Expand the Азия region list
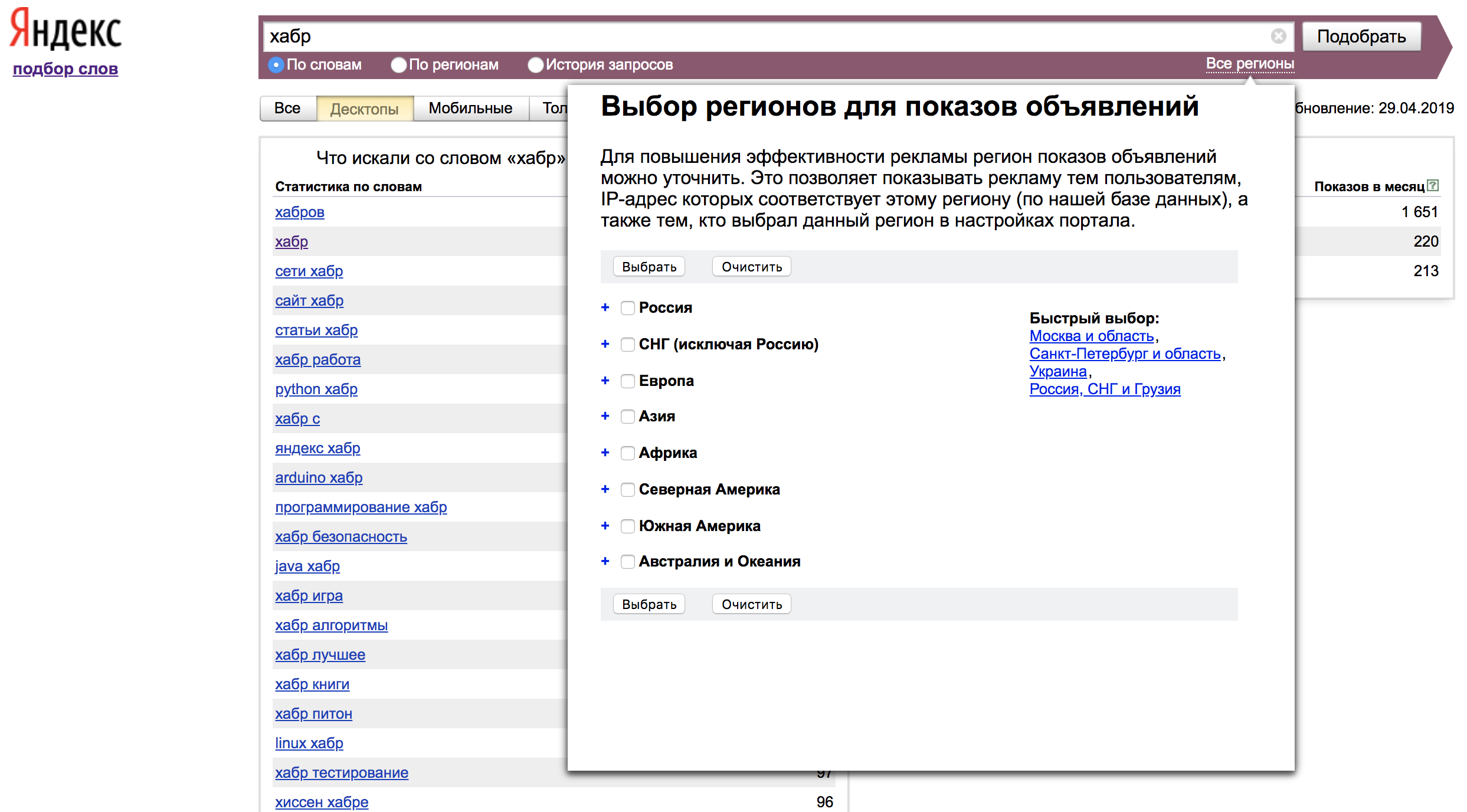1467x812 pixels. point(605,416)
